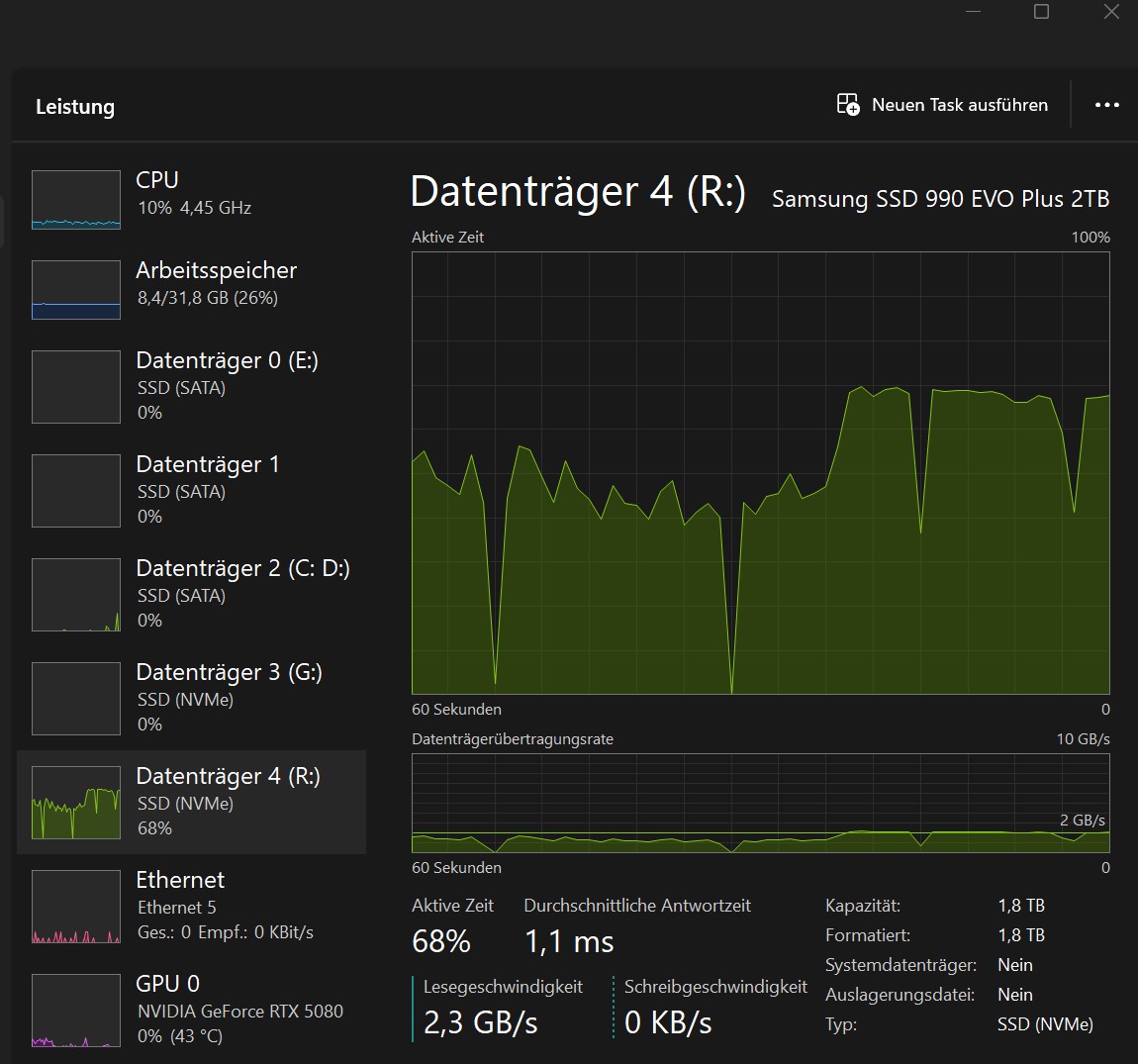Open the three-dot more options menu

click(x=1106, y=105)
